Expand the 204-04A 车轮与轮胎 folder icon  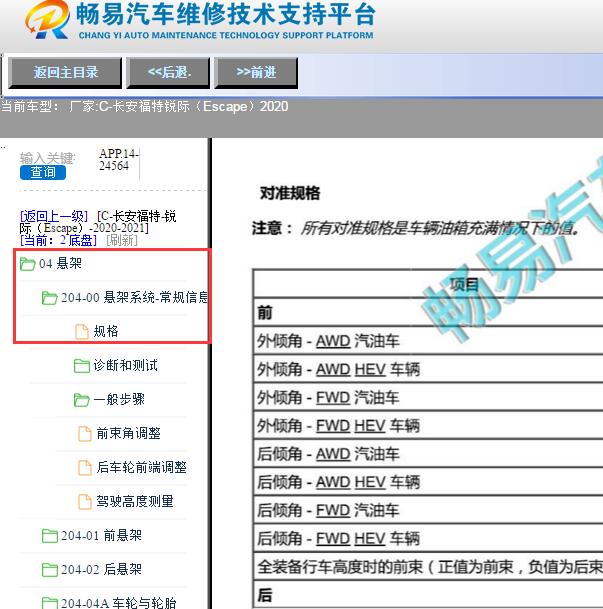coord(49,603)
